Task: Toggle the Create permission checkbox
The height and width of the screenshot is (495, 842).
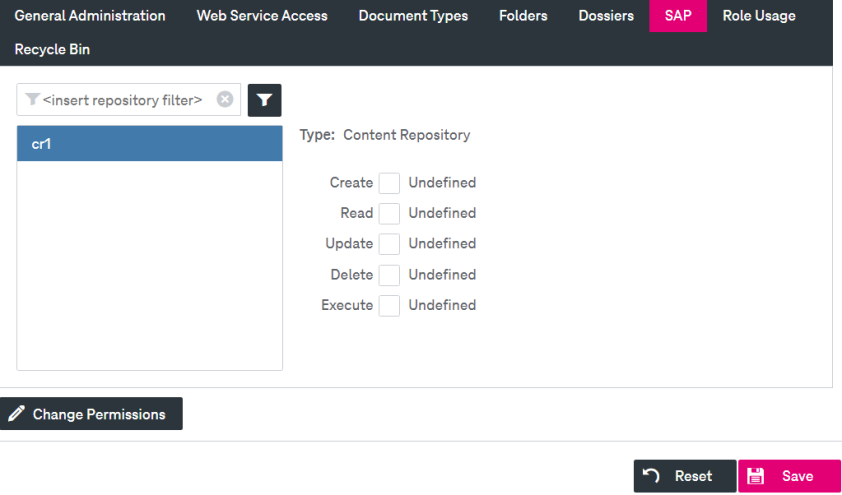Action: click(389, 183)
